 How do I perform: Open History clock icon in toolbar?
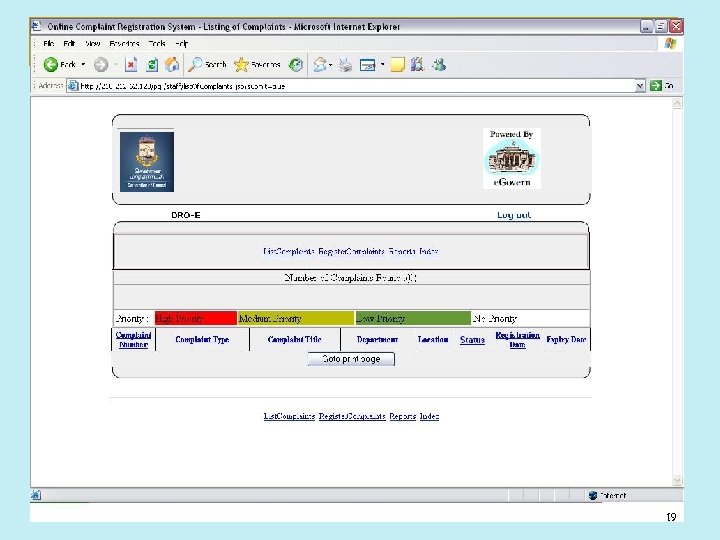296,65
